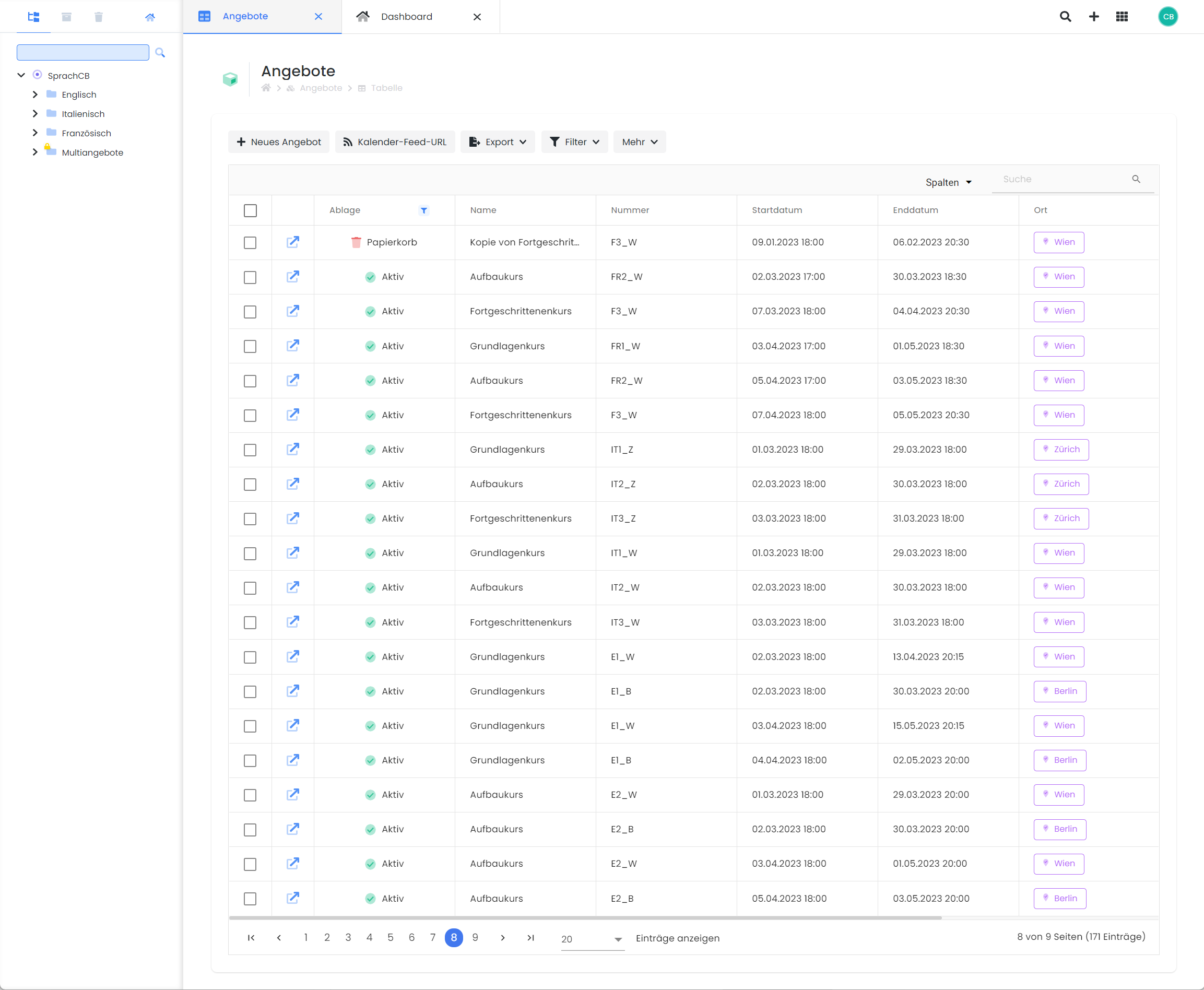Open the Spalten columns dropdown

pos(949,182)
